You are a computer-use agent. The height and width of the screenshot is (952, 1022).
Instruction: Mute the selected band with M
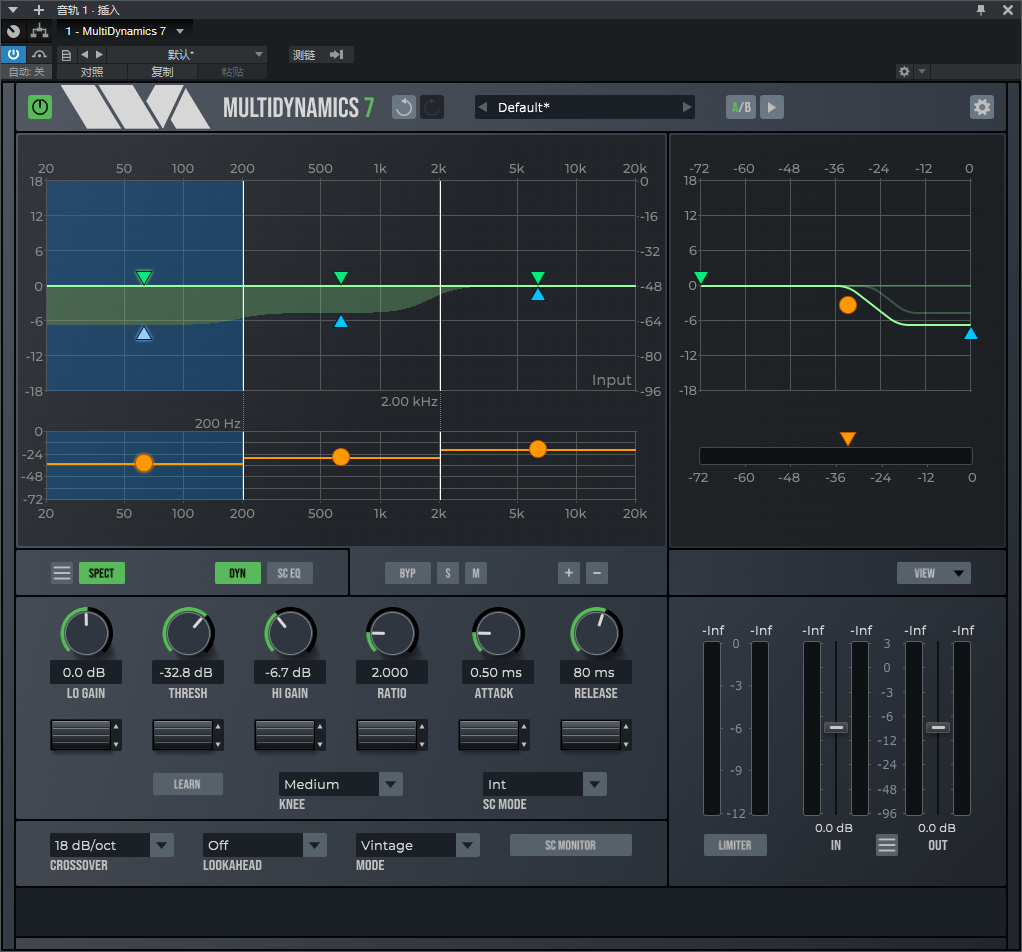click(x=476, y=573)
